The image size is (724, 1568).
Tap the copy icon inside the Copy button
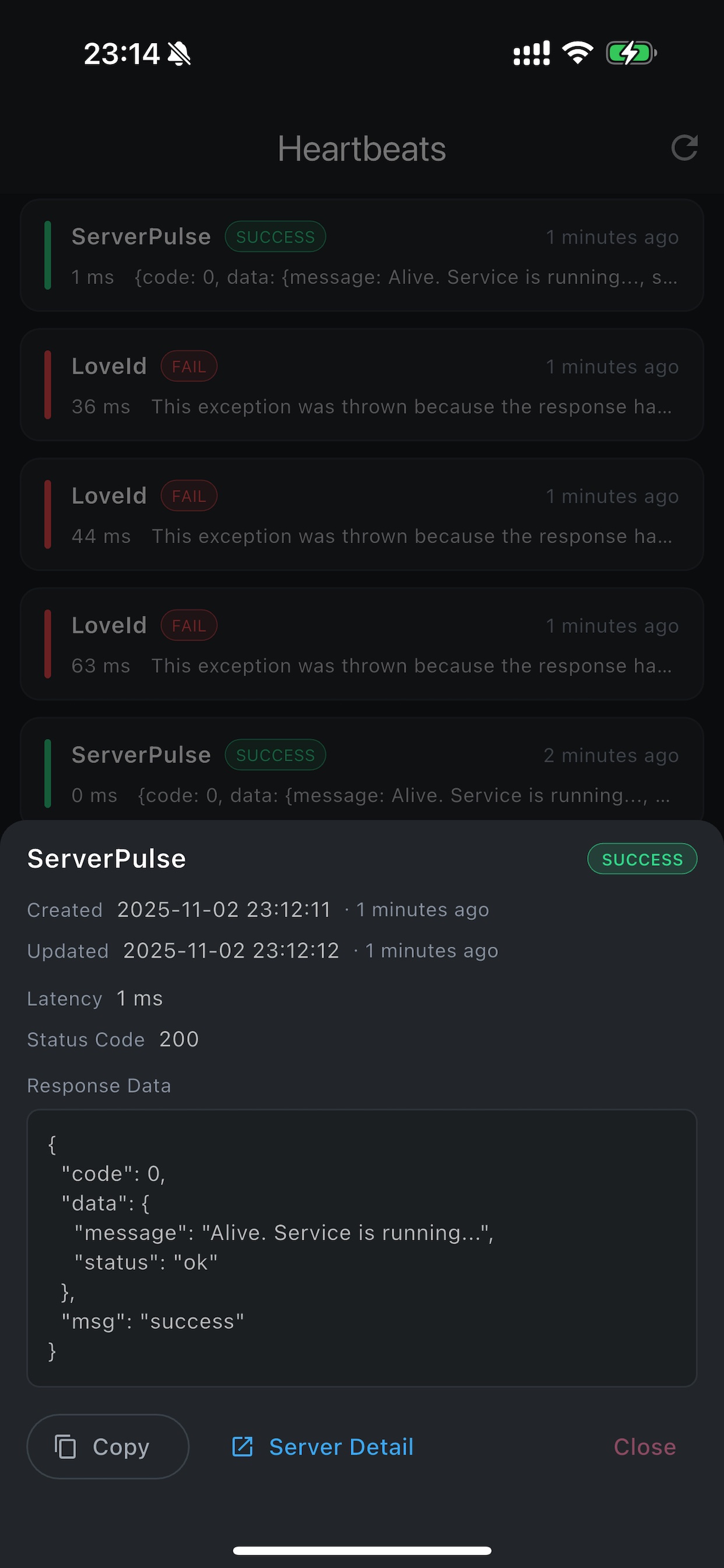pyautogui.click(x=67, y=1447)
